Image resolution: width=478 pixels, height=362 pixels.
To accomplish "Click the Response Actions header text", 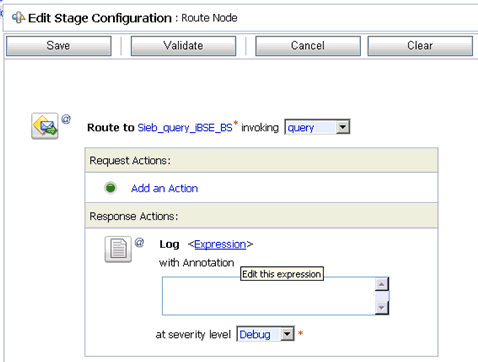I will pyautogui.click(x=134, y=216).
